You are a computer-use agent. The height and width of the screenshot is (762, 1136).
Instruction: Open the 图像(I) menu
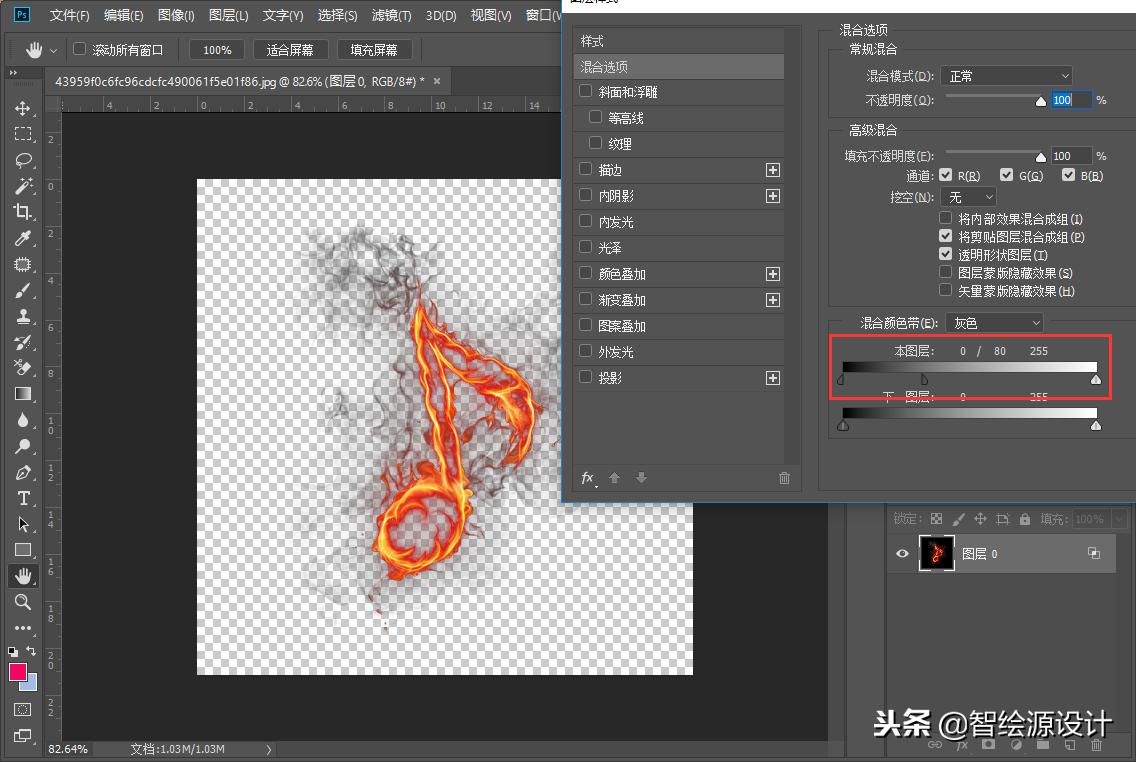[176, 15]
